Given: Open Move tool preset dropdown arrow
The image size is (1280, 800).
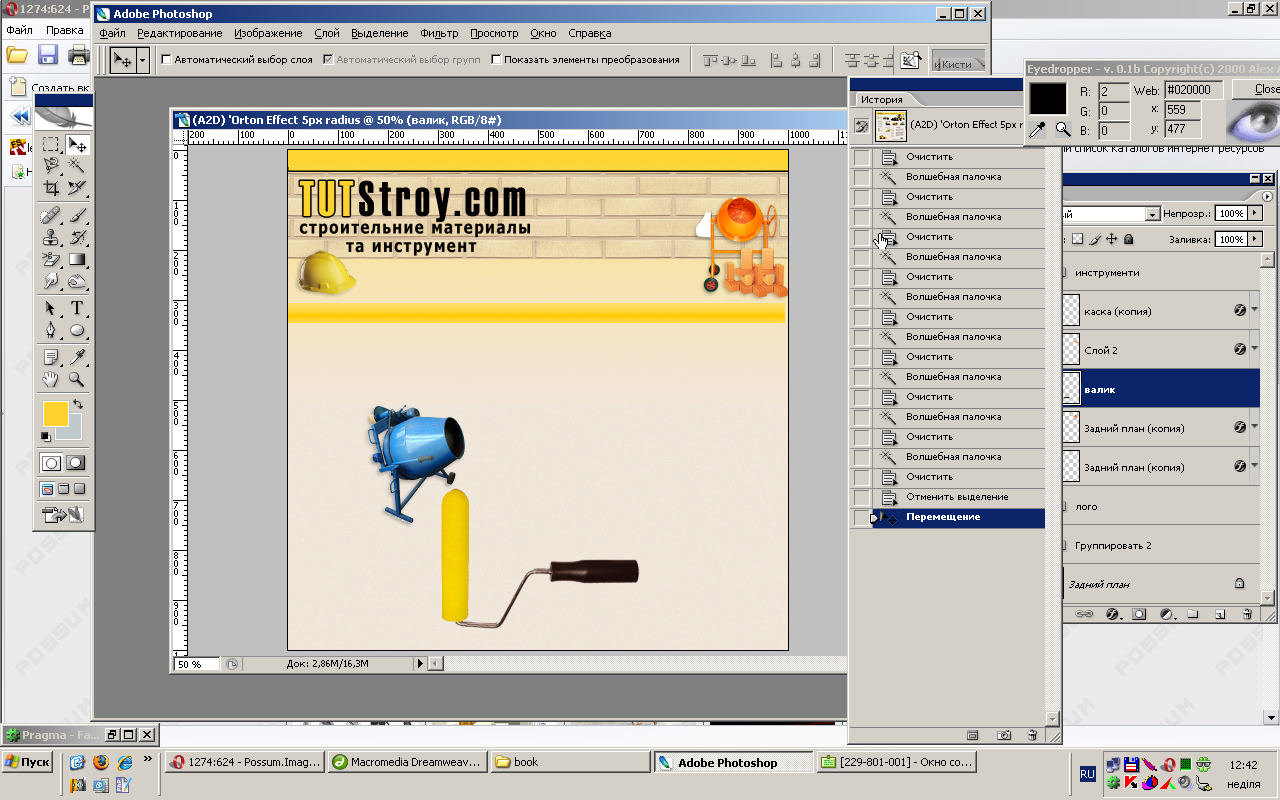Looking at the screenshot, I should coord(142,60).
